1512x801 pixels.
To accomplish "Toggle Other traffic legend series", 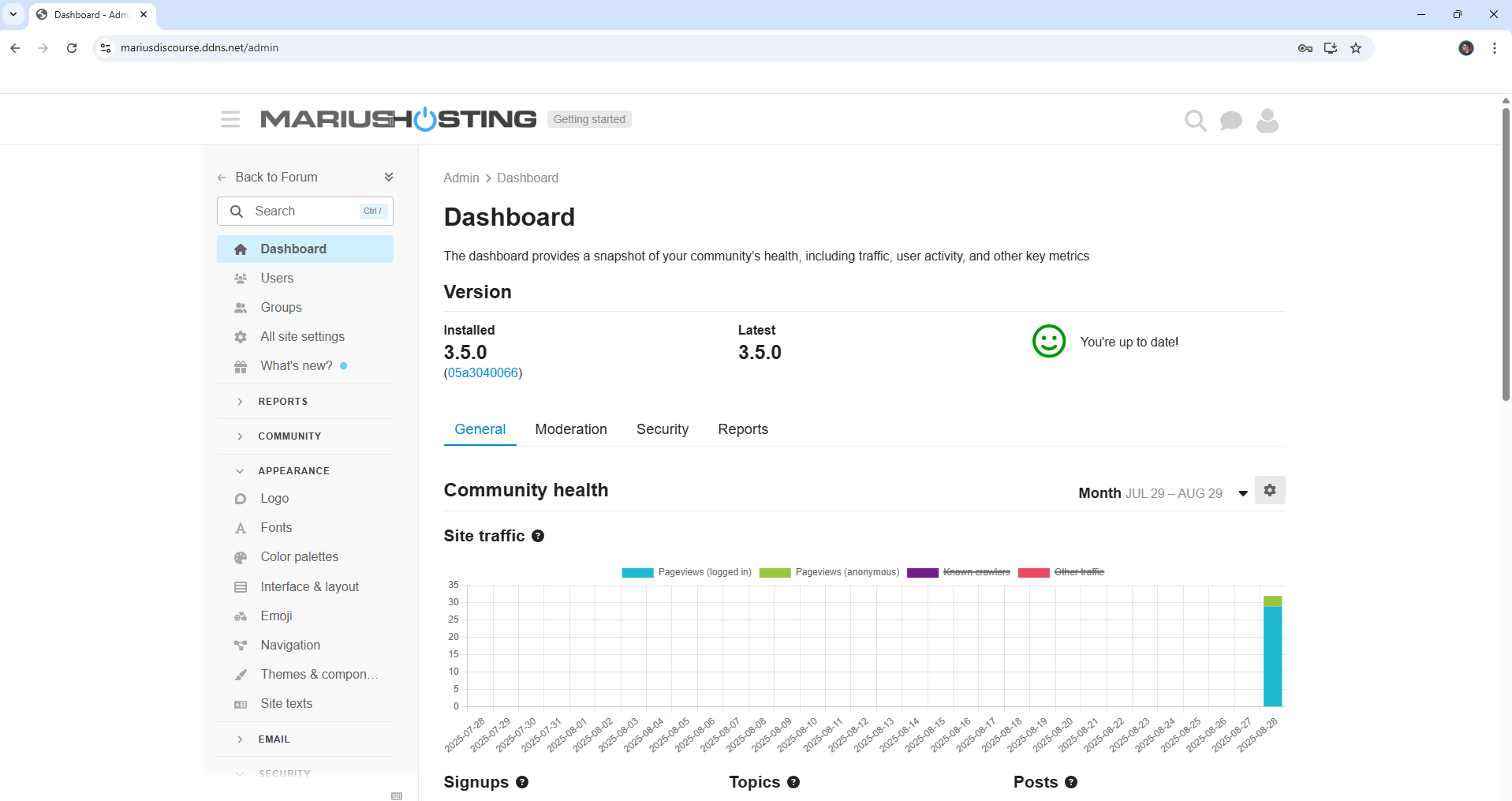I will click(x=1061, y=572).
